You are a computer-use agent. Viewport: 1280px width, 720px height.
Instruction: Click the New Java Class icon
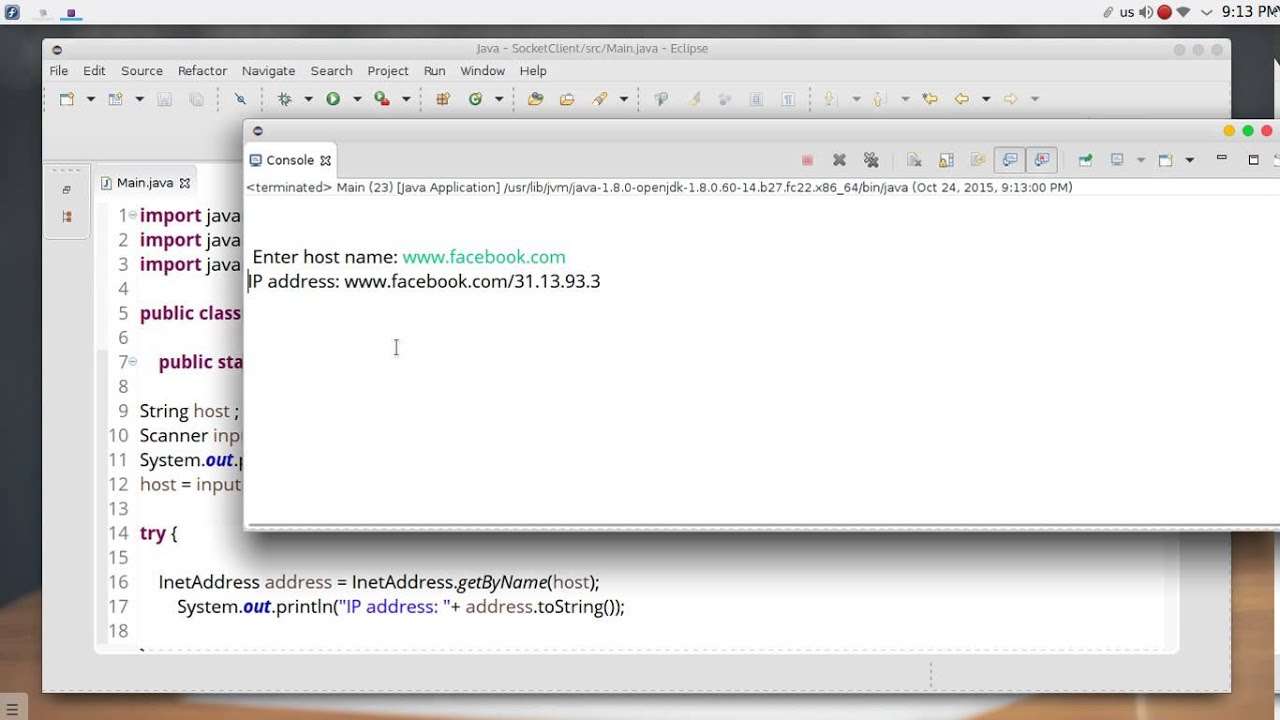[476, 99]
